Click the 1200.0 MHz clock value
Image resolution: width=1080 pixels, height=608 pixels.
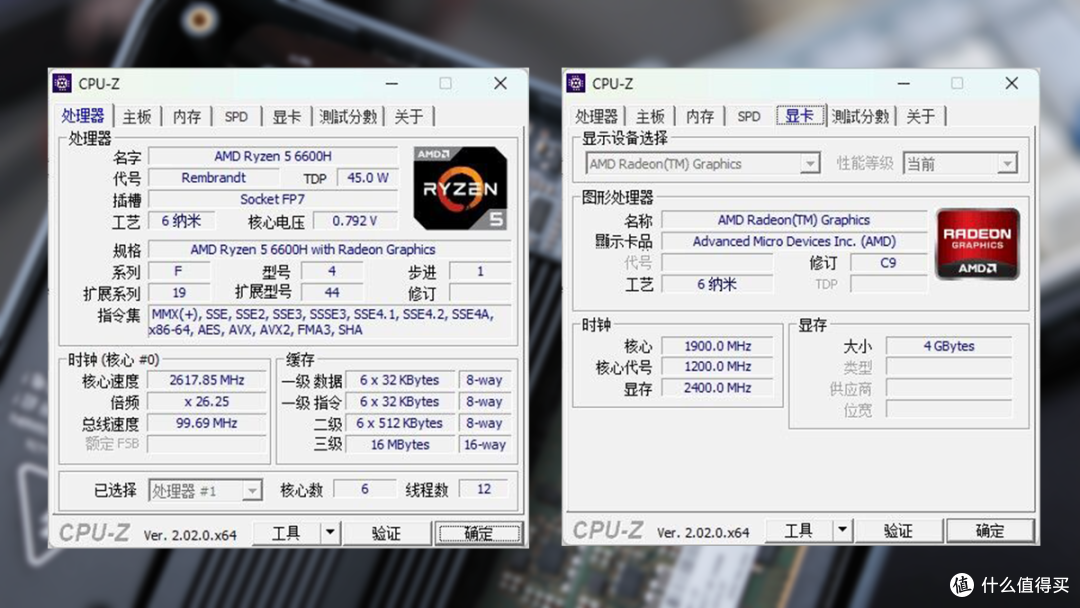(x=718, y=366)
